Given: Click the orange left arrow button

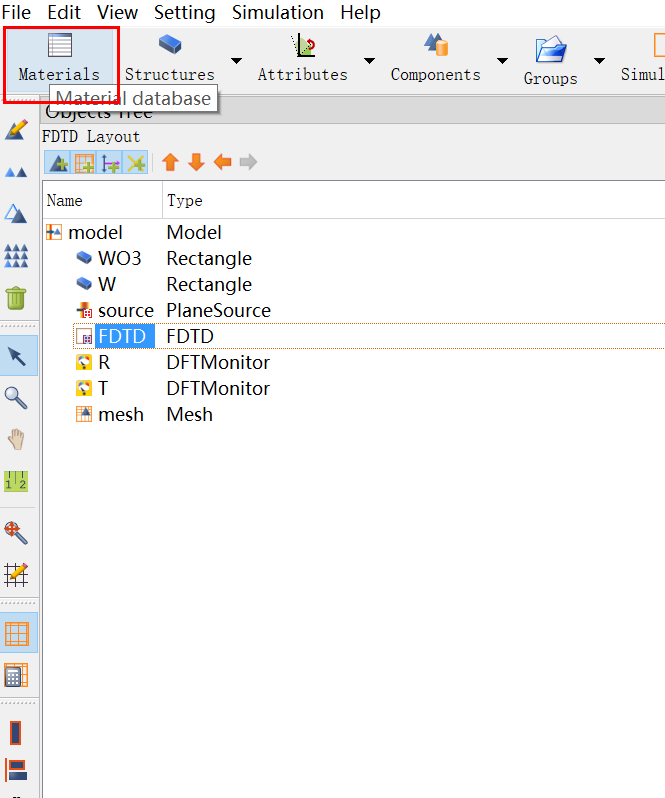Looking at the screenshot, I should click(222, 162).
